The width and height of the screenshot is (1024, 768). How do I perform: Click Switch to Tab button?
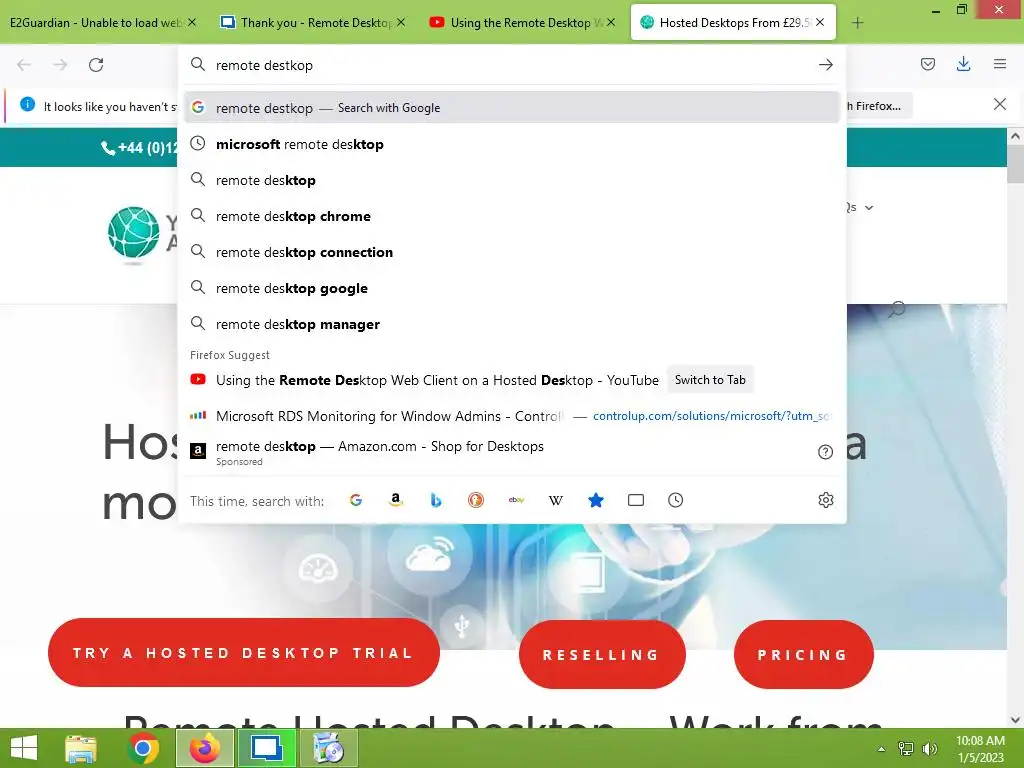[x=710, y=379]
